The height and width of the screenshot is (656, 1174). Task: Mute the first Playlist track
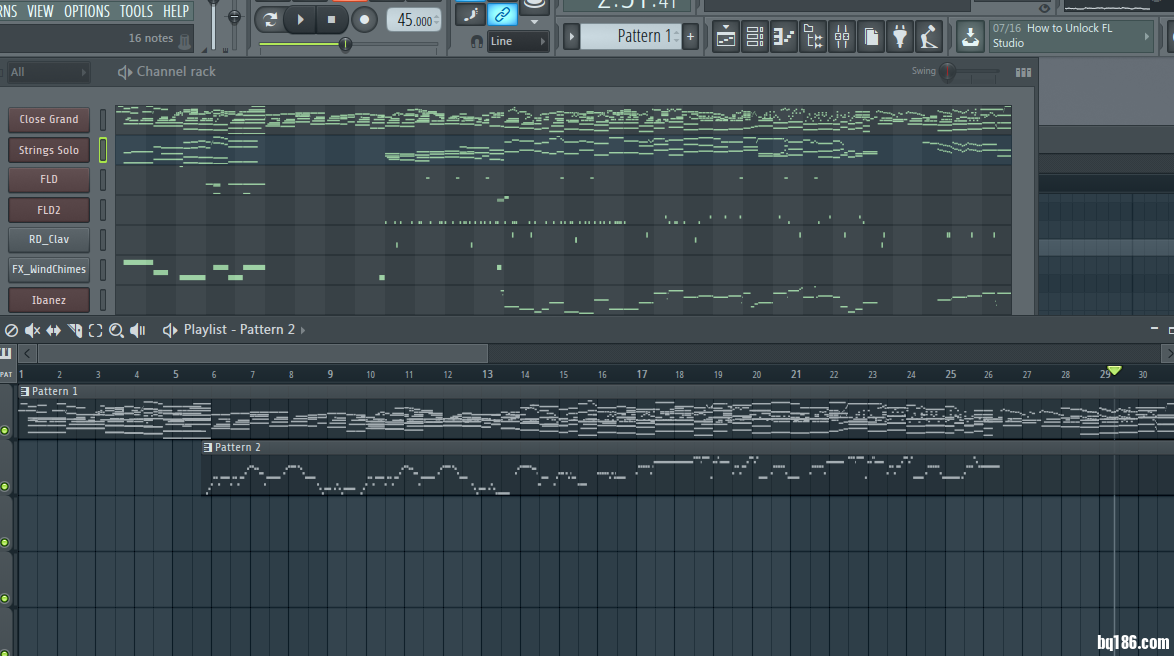[6, 430]
